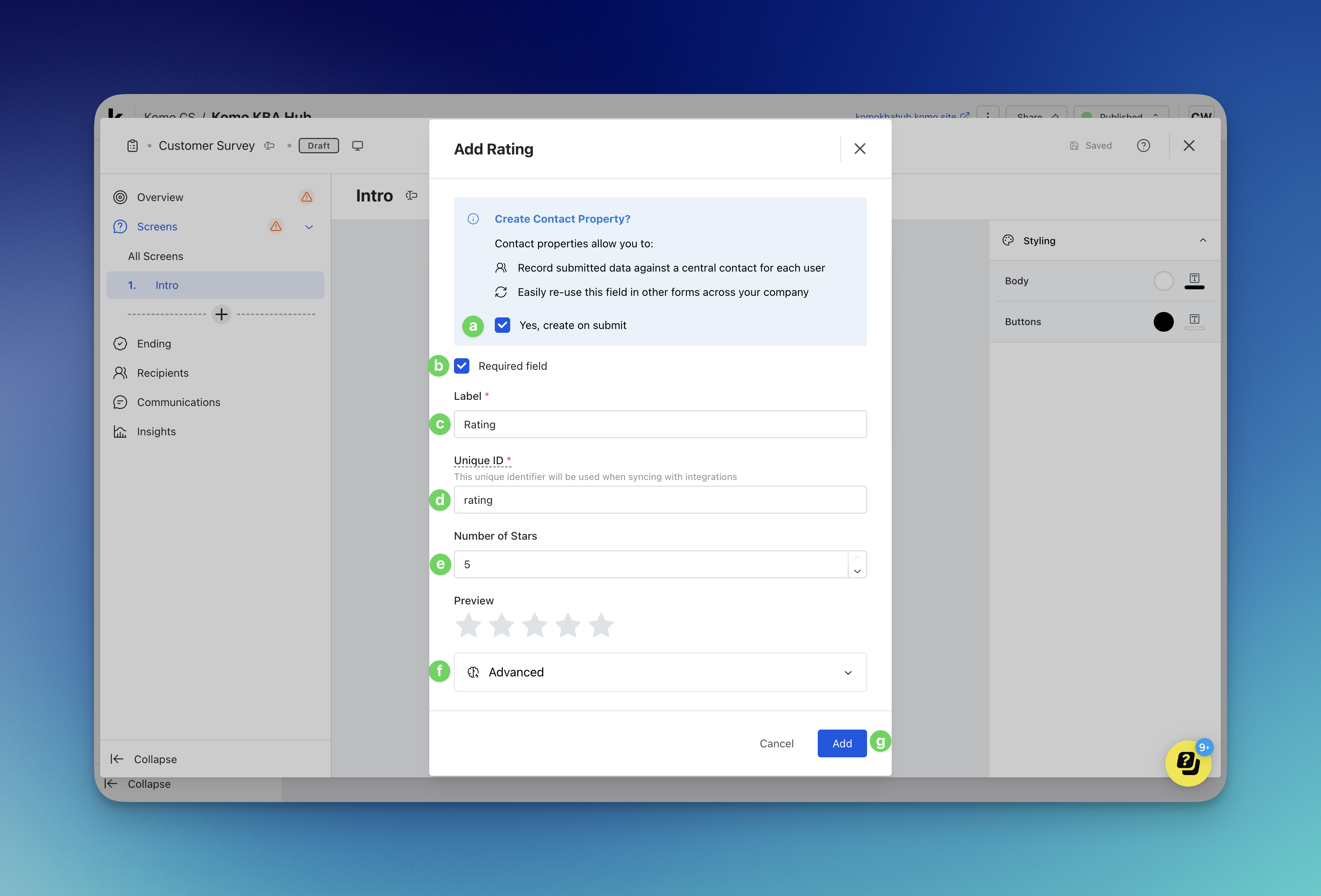Image resolution: width=1321 pixels, height=896 pixels.
Task: Open Buttons black color swatch
Action: pos(1163,322)
